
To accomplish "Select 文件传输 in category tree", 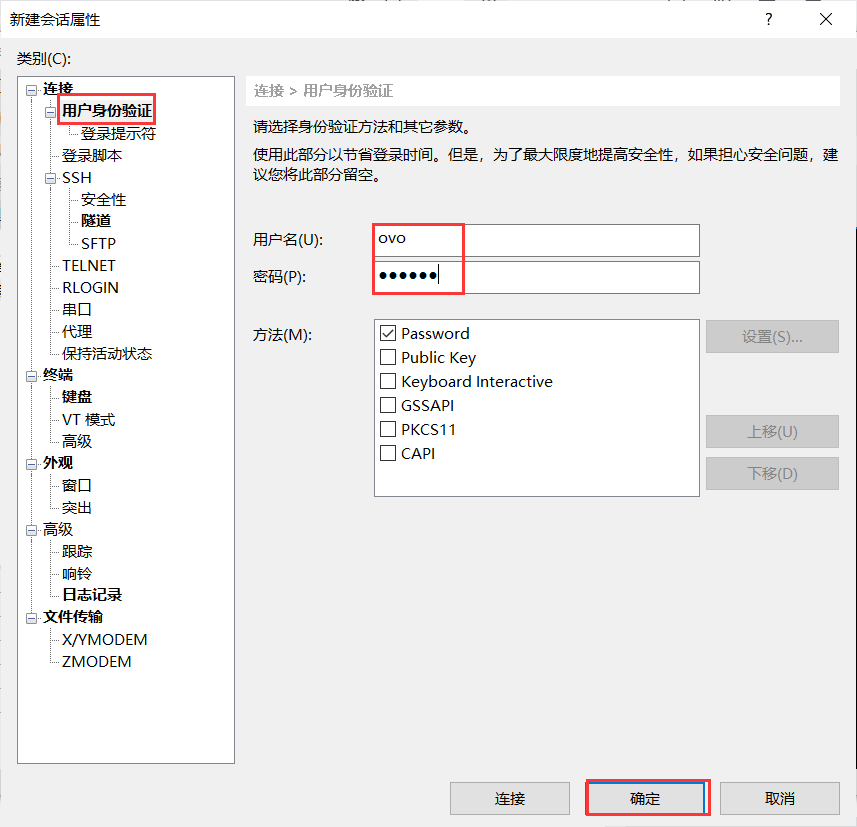I will pyautogui.click(x=73, y=617).
